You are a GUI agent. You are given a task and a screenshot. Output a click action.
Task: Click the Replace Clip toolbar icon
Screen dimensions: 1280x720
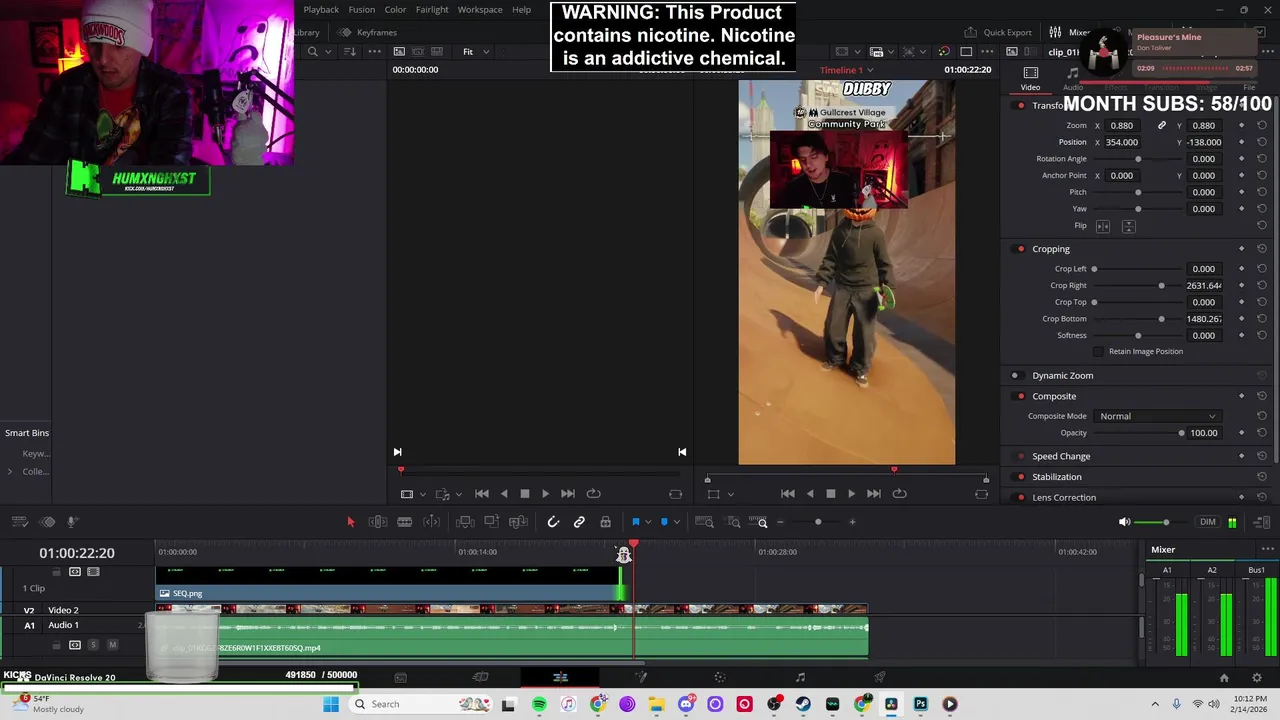(x=518, y=522)
